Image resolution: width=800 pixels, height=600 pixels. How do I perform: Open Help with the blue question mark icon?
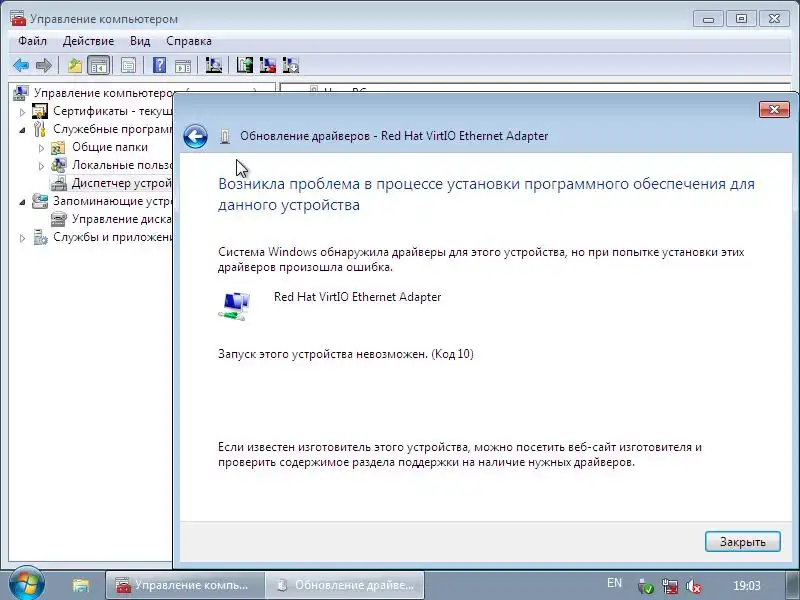pyautogui.click(x=159, y=65)
